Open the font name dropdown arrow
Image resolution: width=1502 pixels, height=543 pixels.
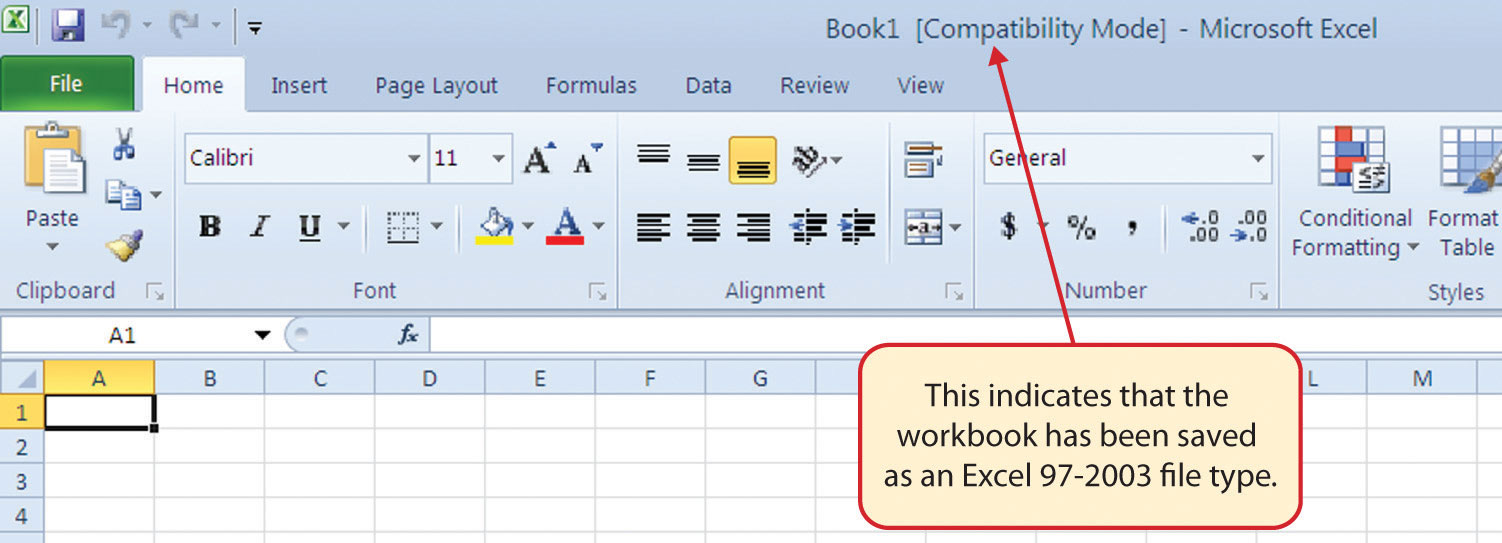414,159
